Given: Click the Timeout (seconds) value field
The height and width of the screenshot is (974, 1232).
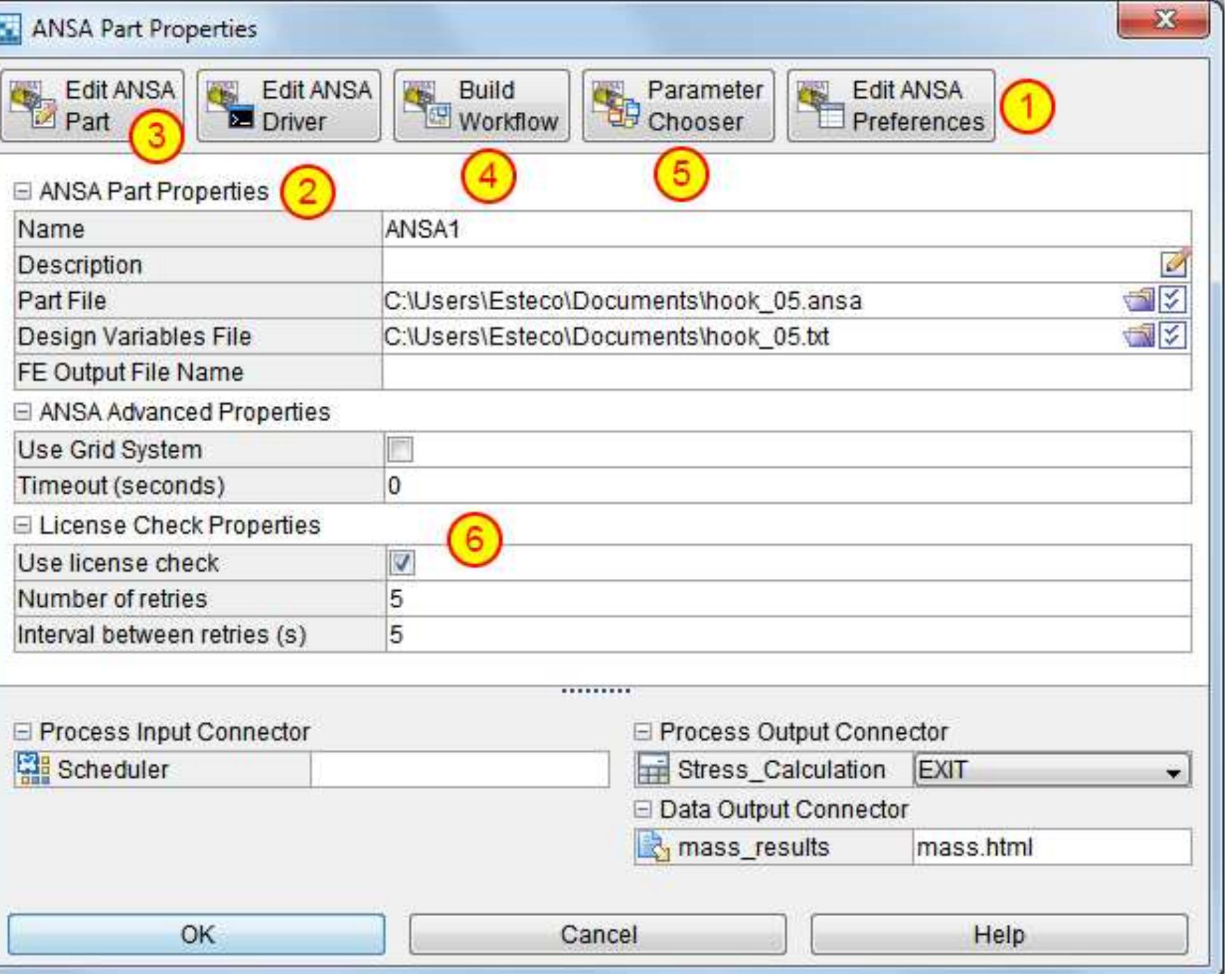Looking at the screenshot, I should coord(788,485).
